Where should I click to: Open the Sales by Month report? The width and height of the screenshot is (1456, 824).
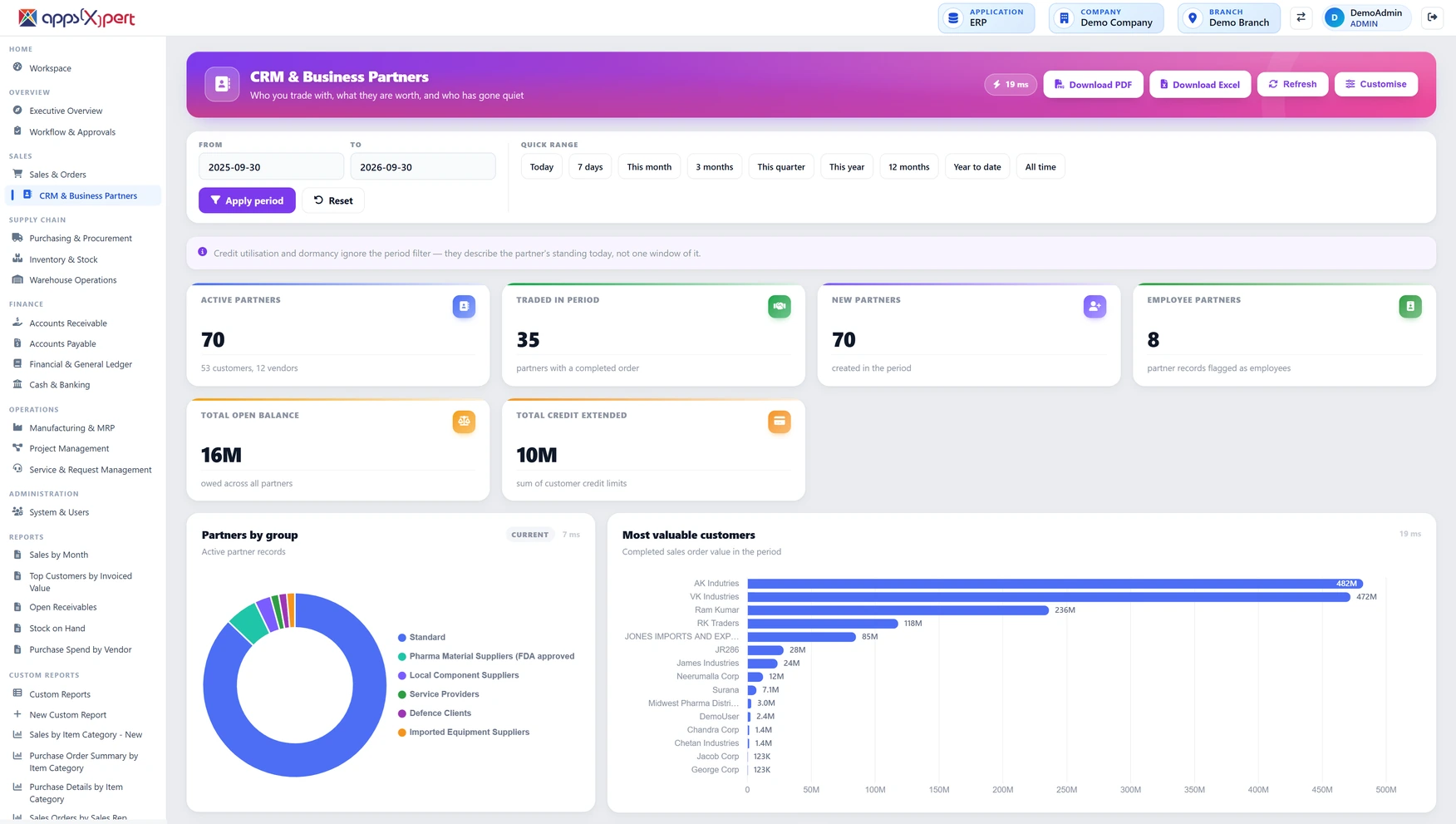(x=58, y=555)
